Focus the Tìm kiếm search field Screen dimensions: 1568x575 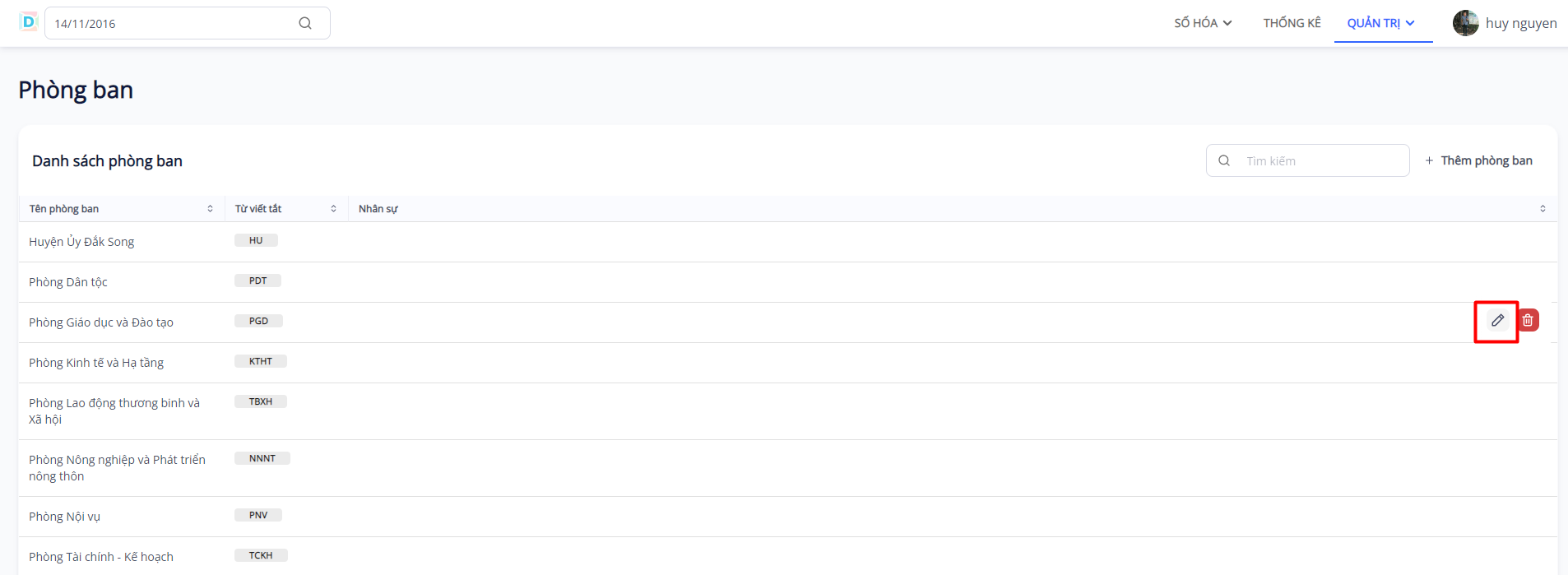point(1321,161)
